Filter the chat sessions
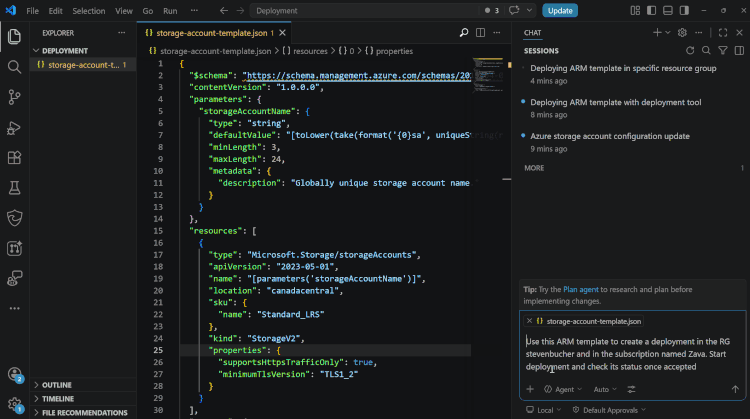The image size is (750, 419). (723, 50)
